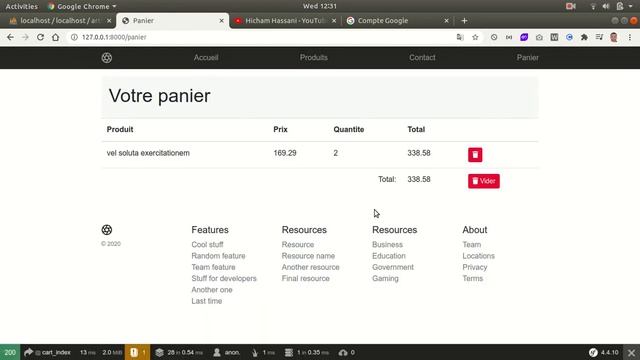640x360 pixels.
Task: Click the 200 status code panel
Action: [x=10, y=352]
